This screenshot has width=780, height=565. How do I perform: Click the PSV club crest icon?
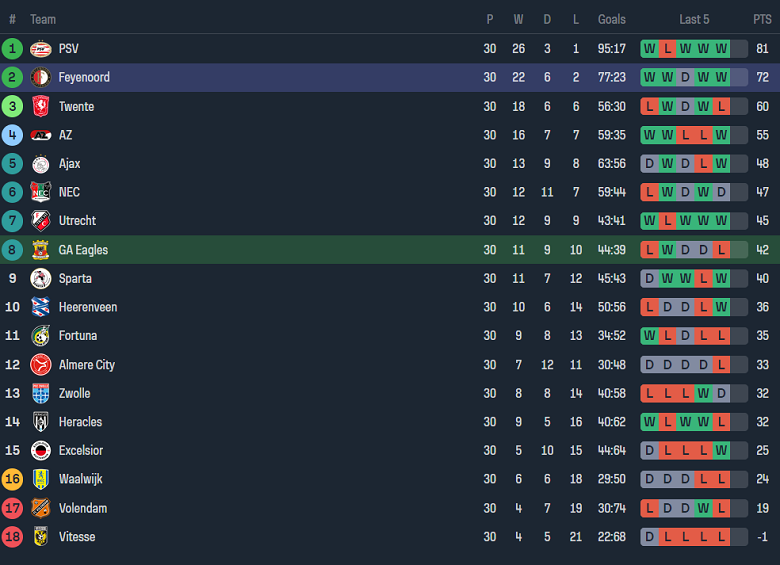pos(40,49)
